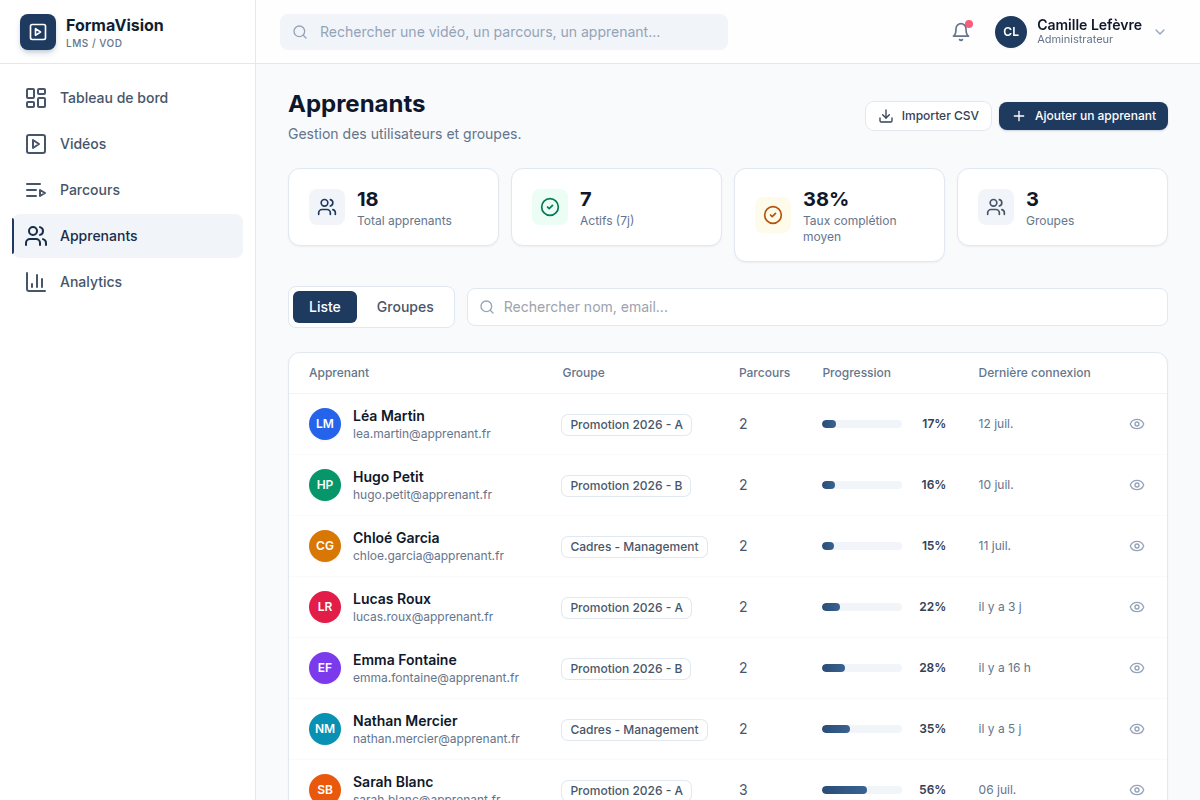Click the Tableau de bord grid icon
This screenshot has height=800, width=1200.
pyautogui.click(x=36, y=98)
